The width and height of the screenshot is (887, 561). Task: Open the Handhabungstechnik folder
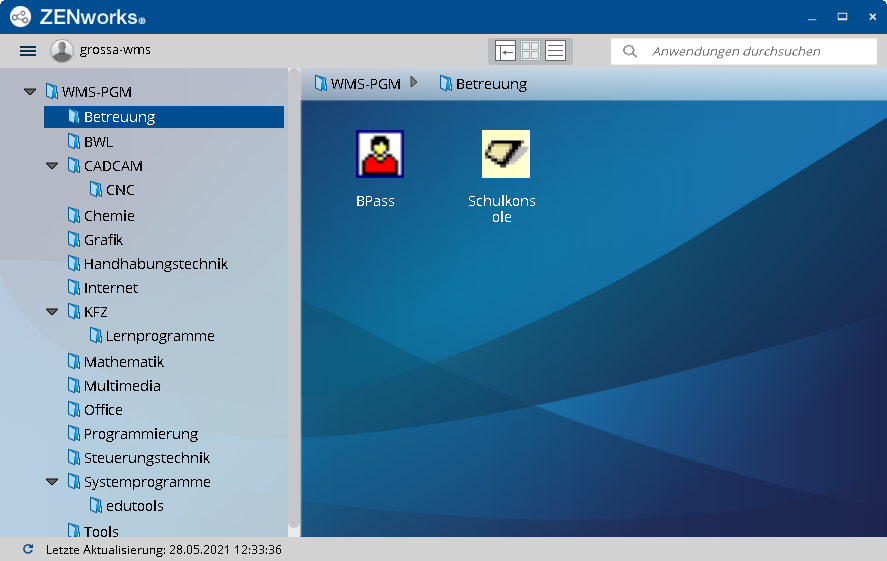coord(148,264)
